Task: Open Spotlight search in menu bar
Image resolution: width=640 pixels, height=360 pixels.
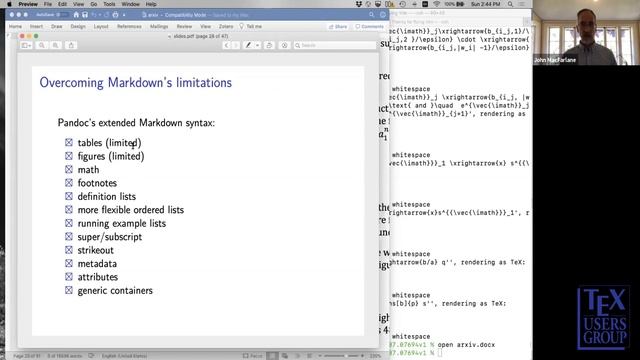Action: tap(510, 4)
